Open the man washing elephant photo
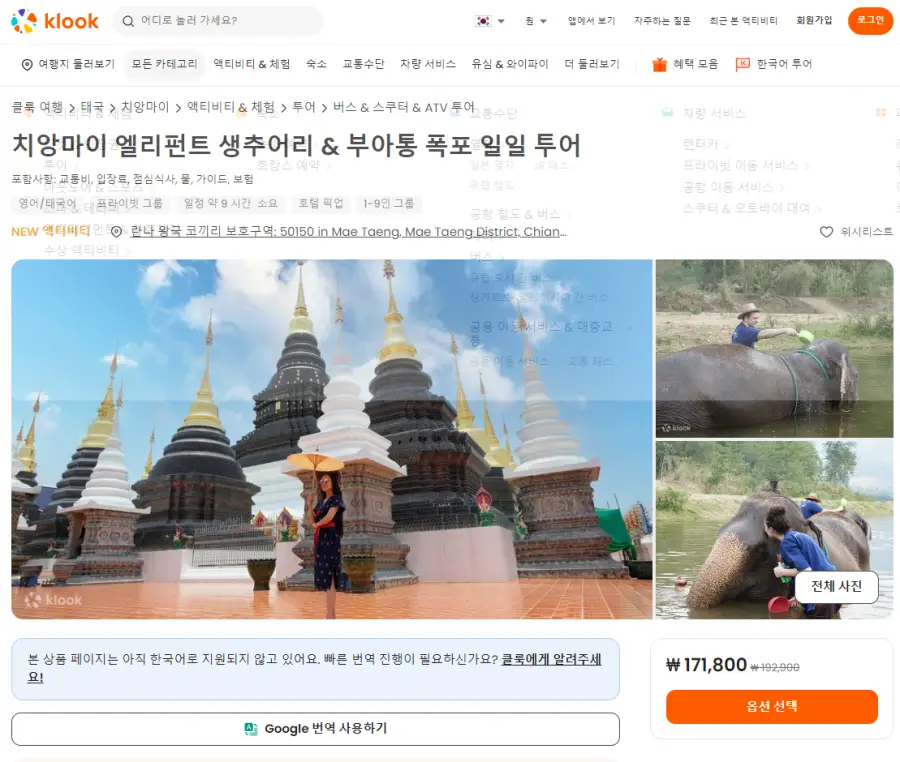 [774, 348]
